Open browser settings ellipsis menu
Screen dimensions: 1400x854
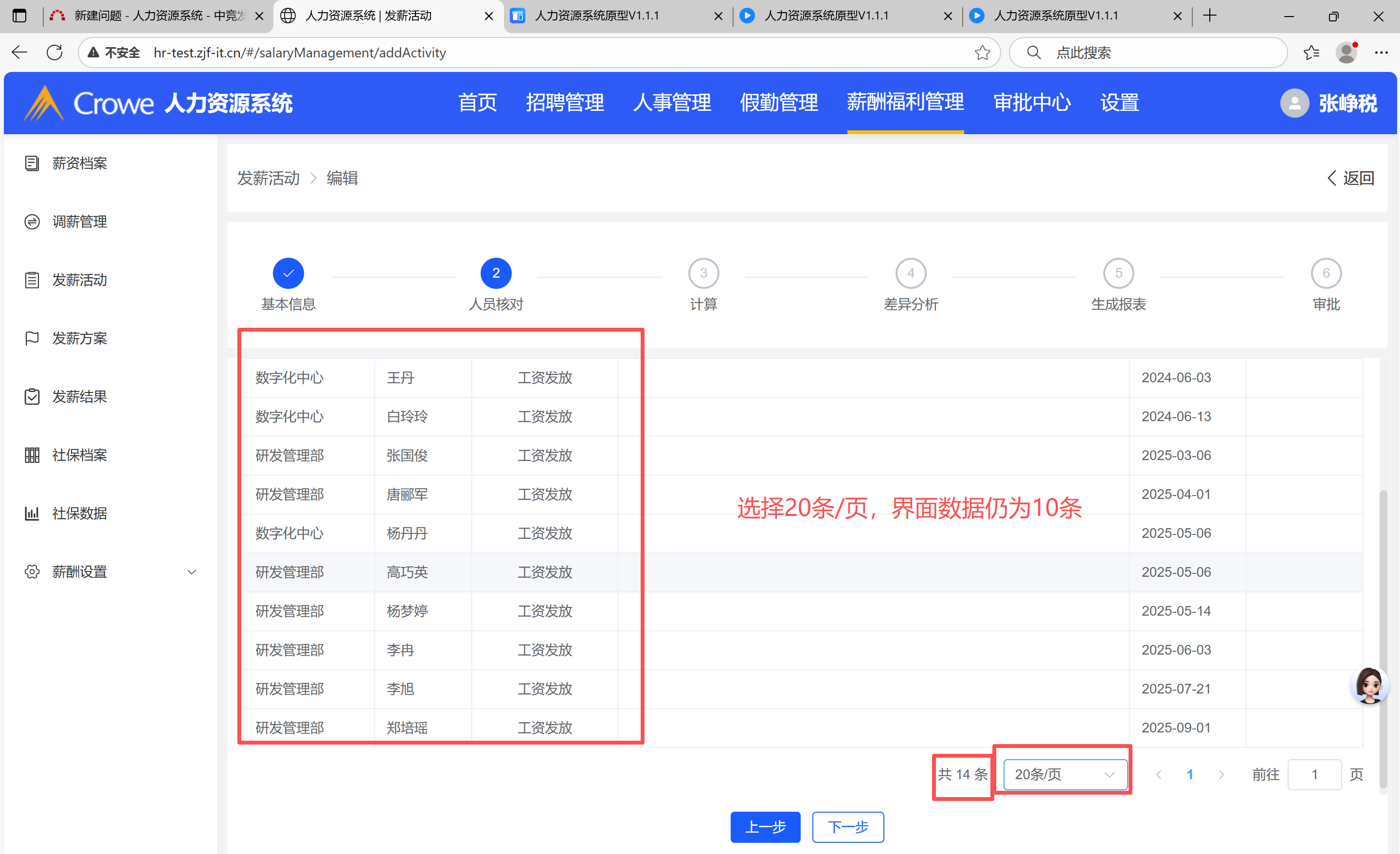(x=1381, y=53)
